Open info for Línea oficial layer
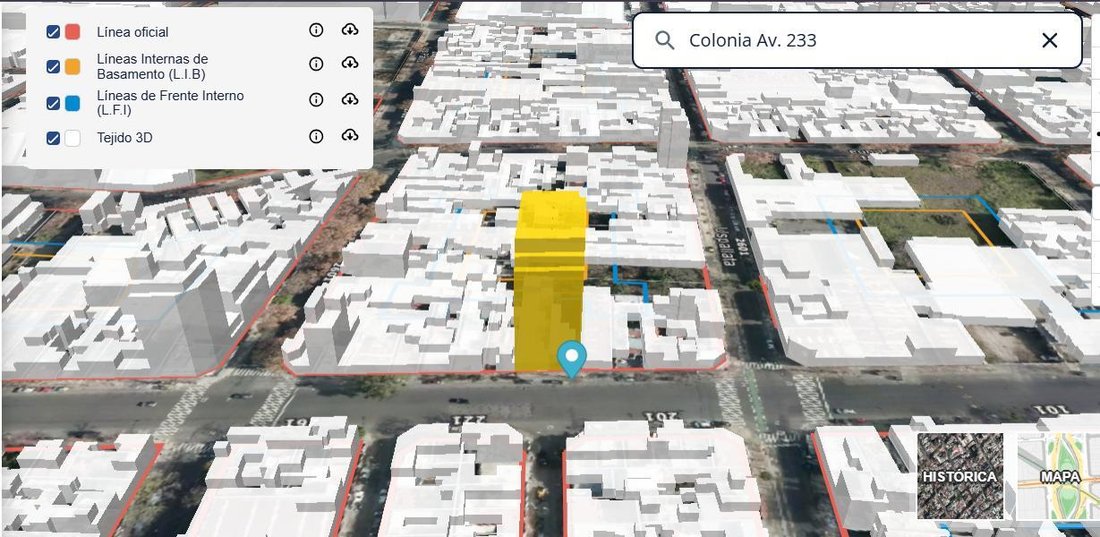Screen dimensions: 1100x537 pos(316,29)
